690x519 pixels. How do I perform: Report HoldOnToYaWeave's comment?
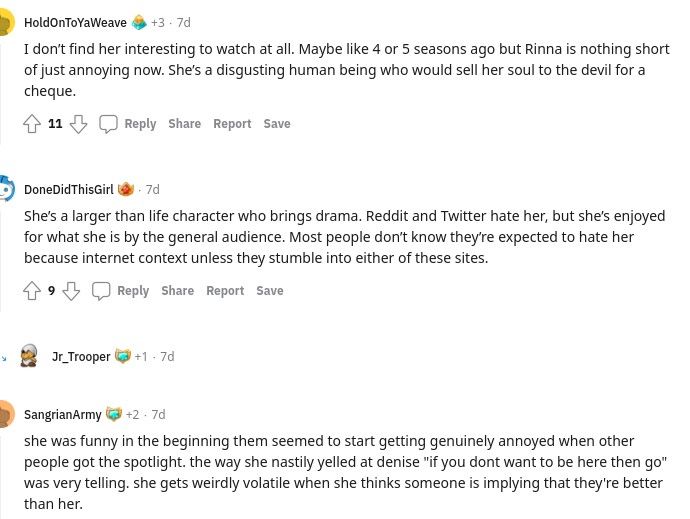(232, 124)
